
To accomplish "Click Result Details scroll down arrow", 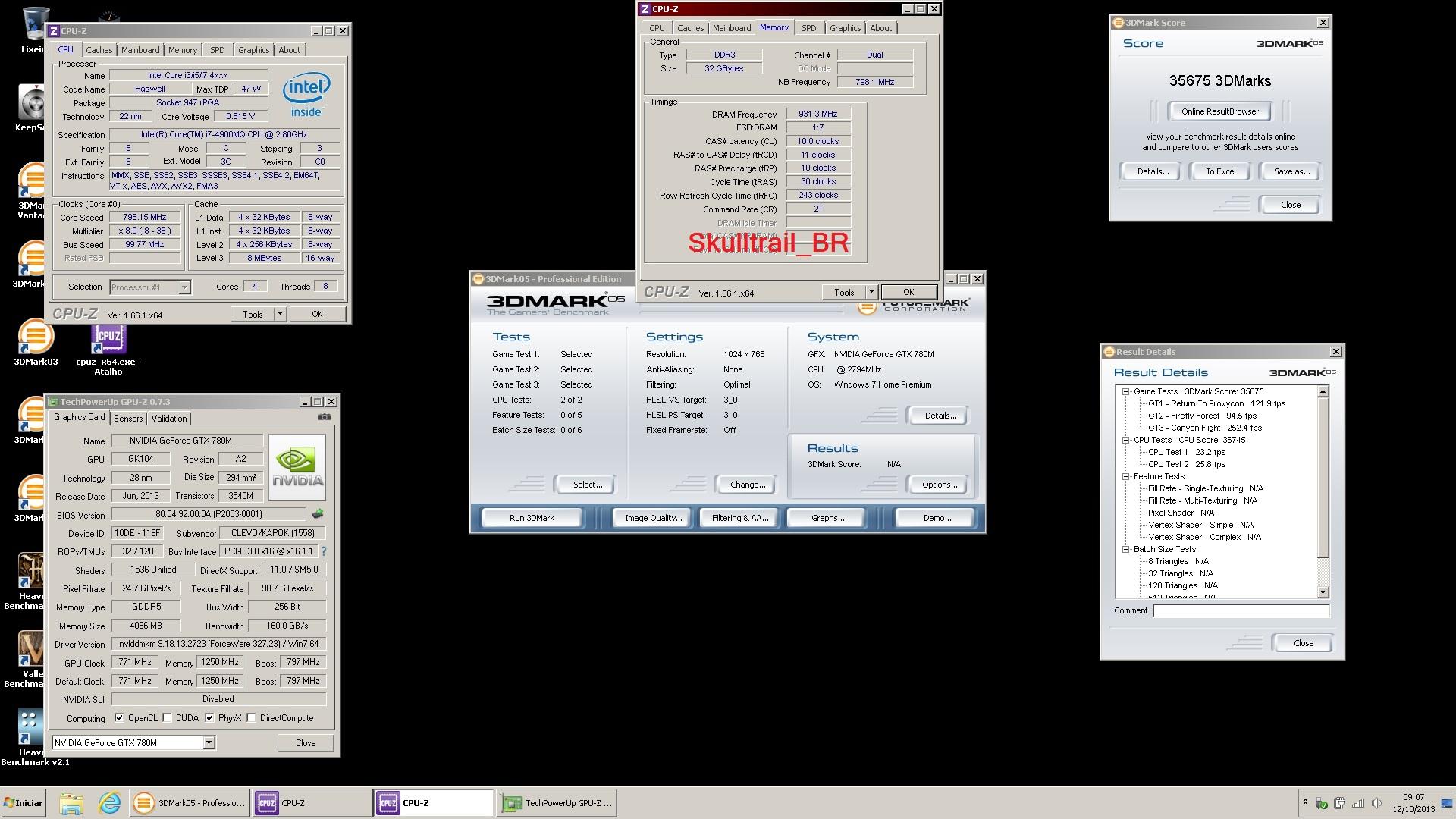I will 1323,592.
